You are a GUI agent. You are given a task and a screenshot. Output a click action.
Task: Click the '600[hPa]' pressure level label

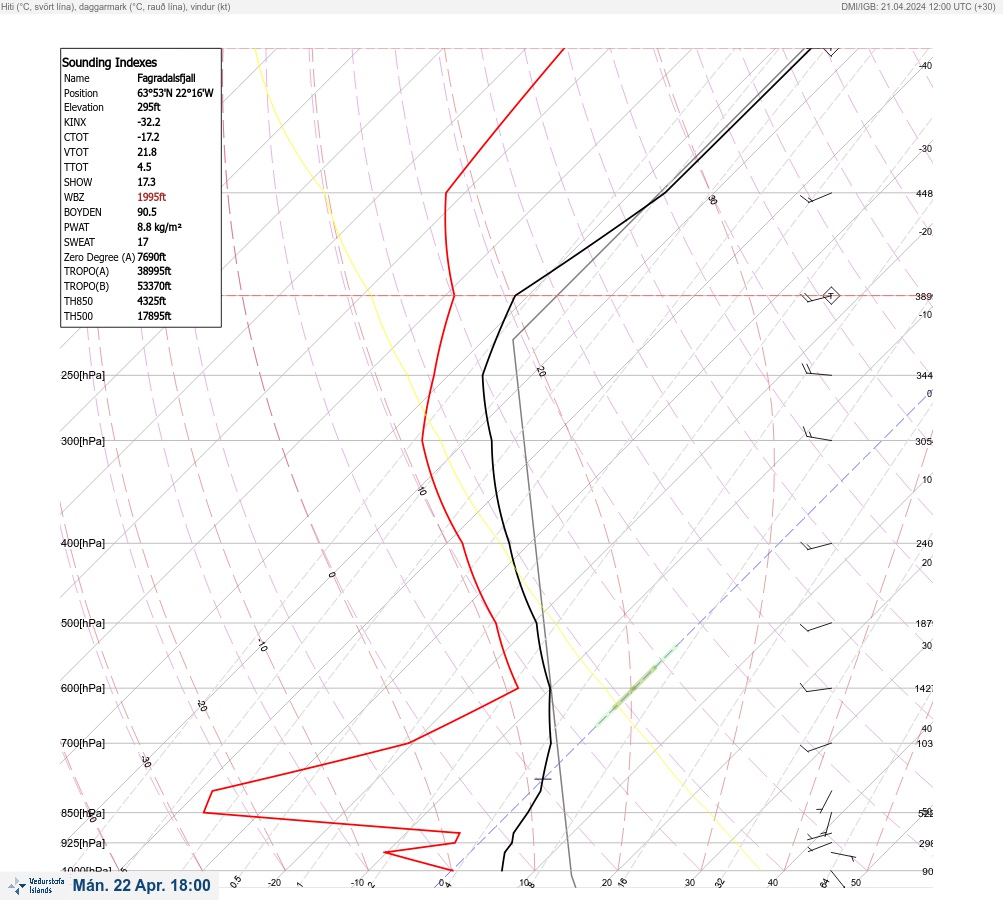pyautogui.click(x=83, y=689)
